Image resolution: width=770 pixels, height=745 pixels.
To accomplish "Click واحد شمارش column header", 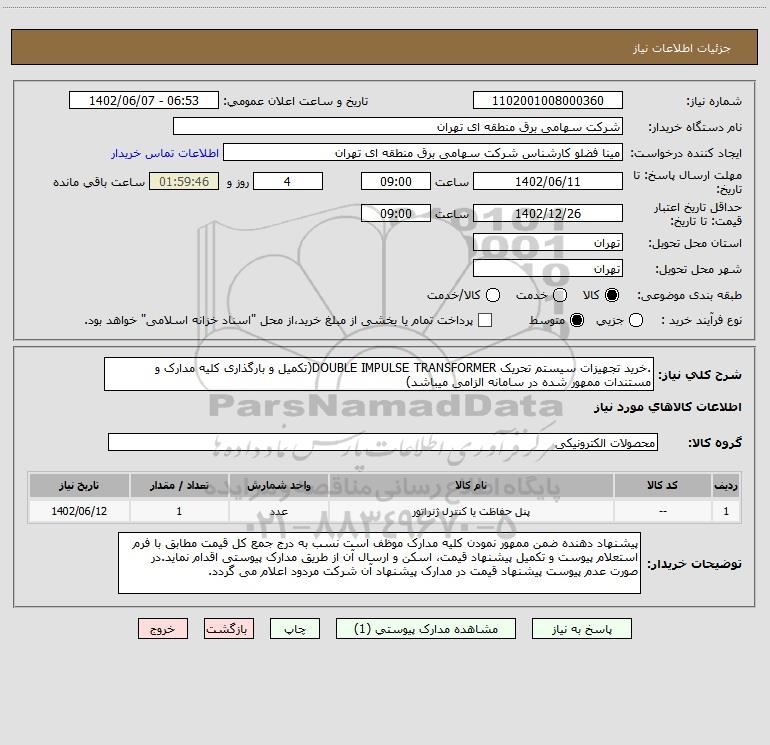I will pos(278,485).
